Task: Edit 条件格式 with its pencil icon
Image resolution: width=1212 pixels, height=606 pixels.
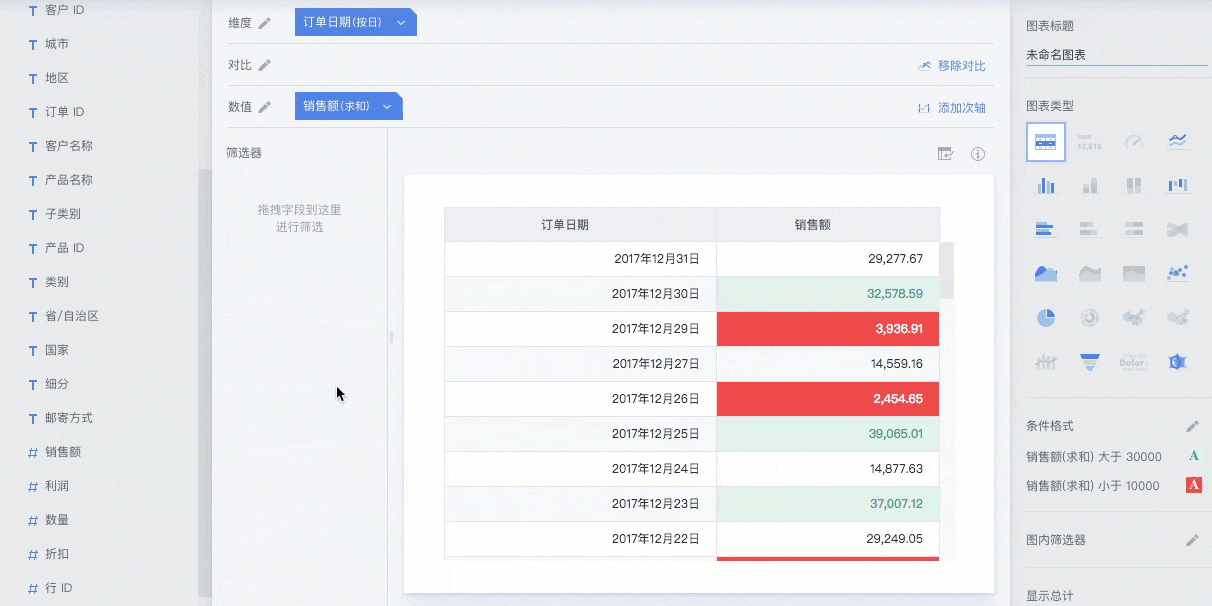Action: 1192,426
